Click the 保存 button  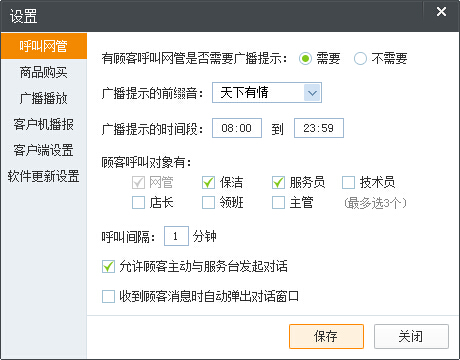point(326,336)
